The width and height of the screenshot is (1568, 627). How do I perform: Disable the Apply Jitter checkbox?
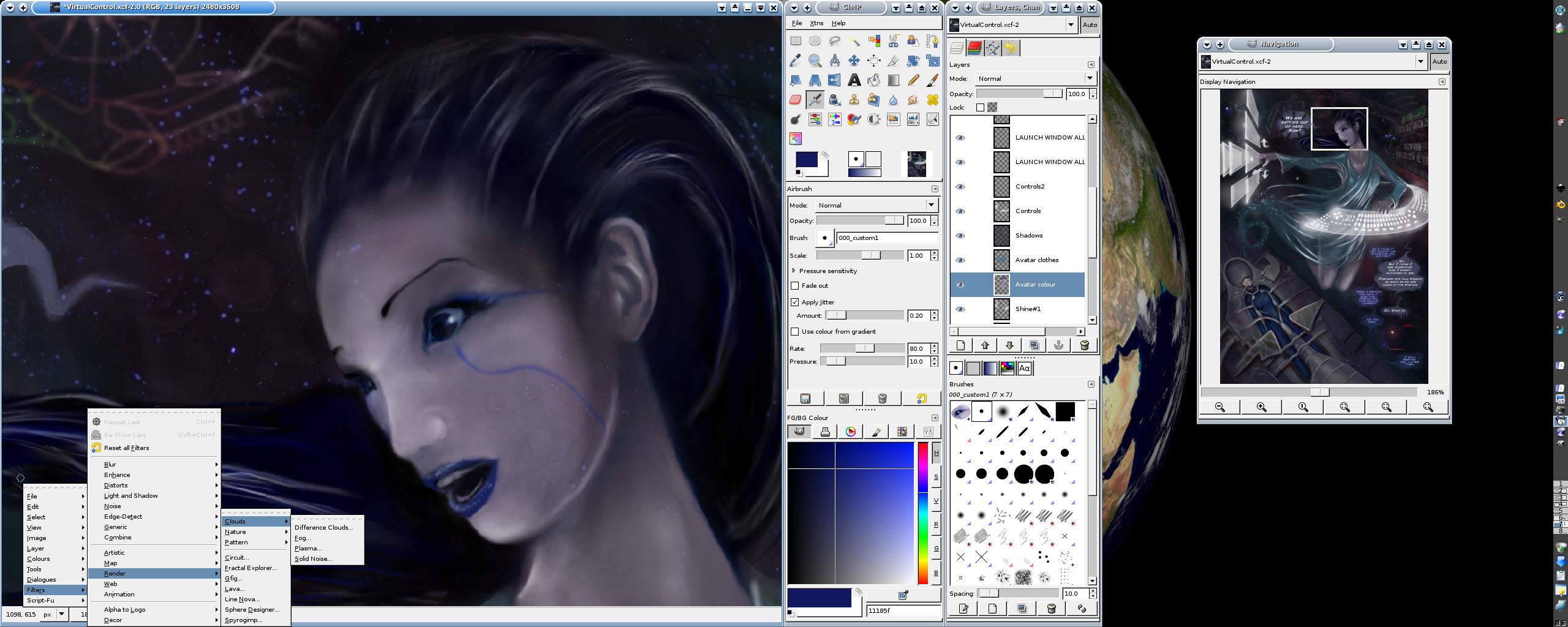[x=795, y=302]
